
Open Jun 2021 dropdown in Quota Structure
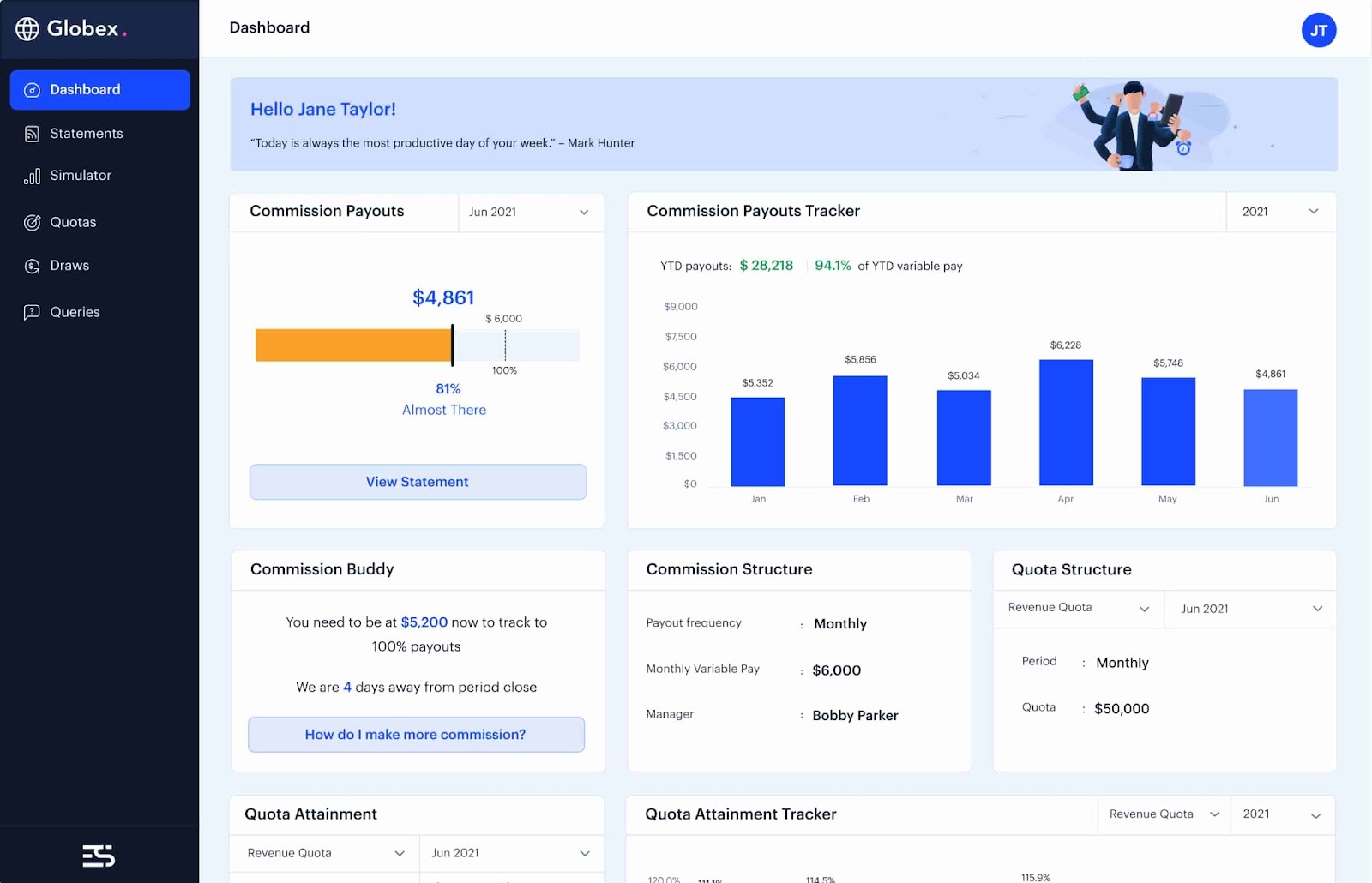1250,609
